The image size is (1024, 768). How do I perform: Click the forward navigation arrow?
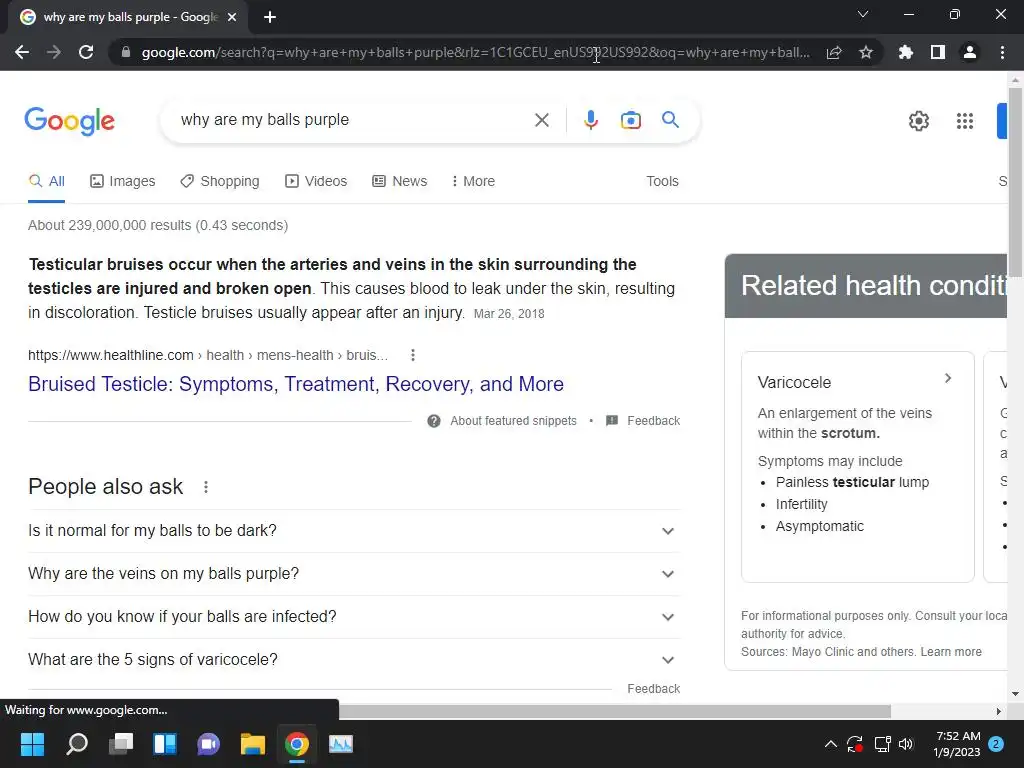click(54, 52)
